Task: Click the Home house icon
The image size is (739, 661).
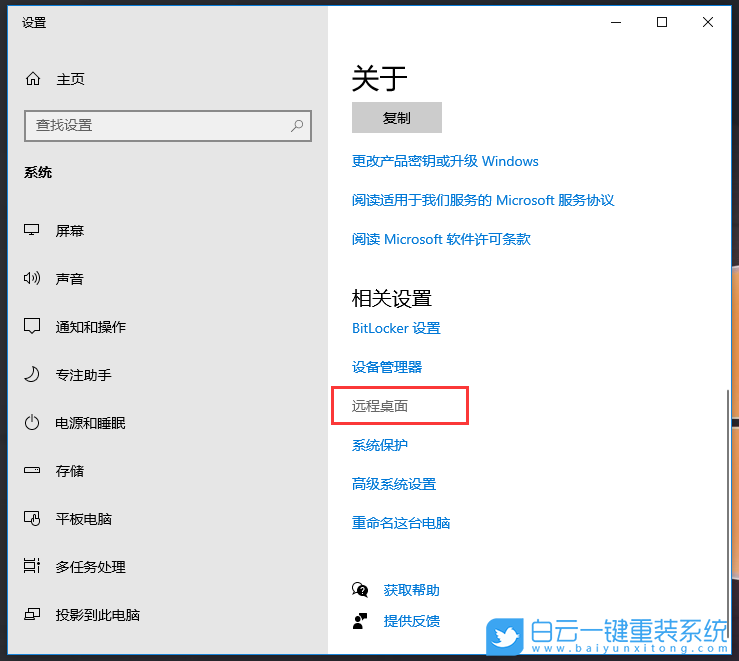Action: click(33, 78)
